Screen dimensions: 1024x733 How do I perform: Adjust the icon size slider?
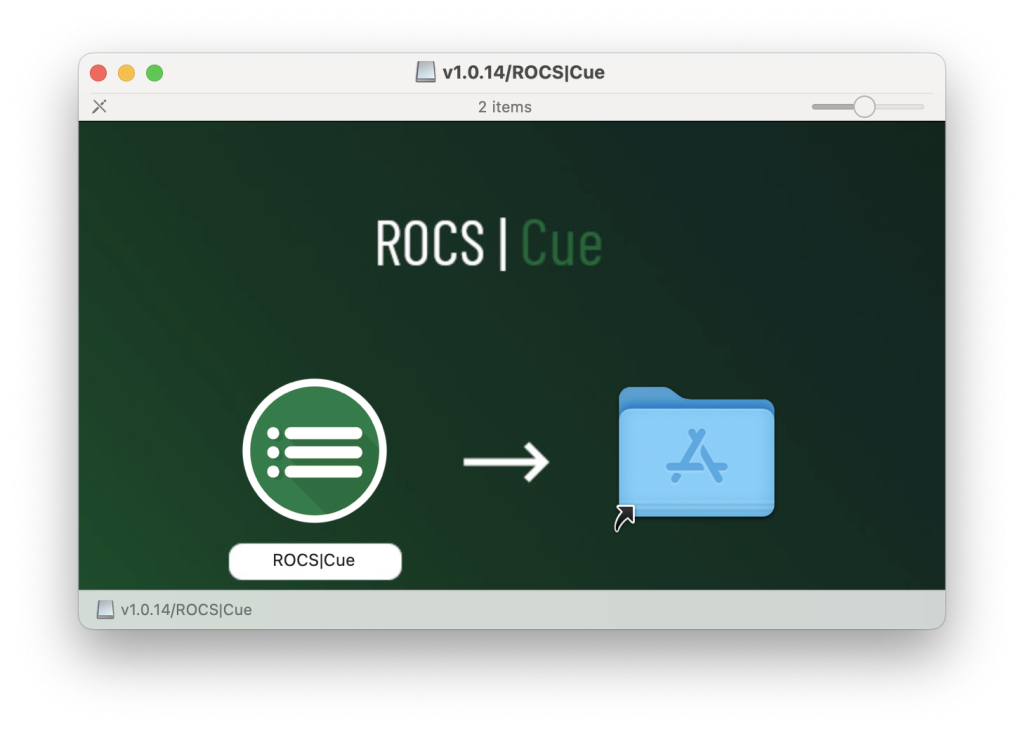coord(863,106)
